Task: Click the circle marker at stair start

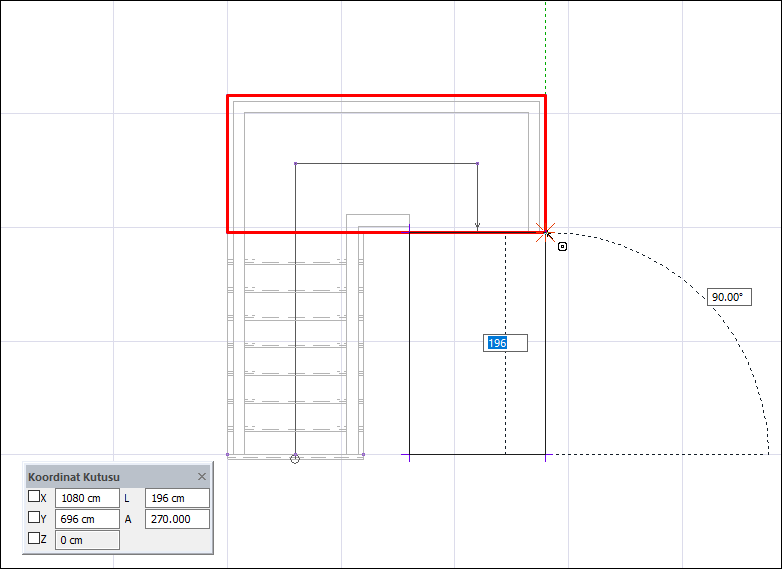Action: (295, 458)
